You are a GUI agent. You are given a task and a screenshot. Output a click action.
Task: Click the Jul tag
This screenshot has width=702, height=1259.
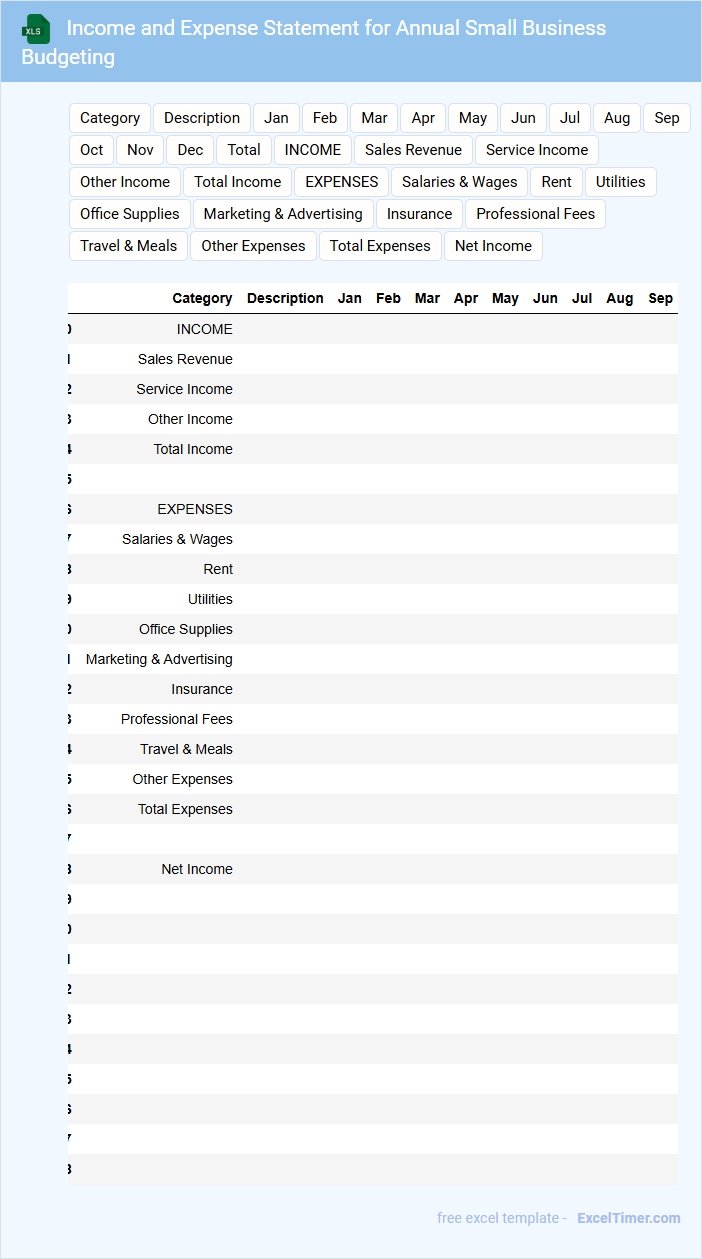click(570, 118)
